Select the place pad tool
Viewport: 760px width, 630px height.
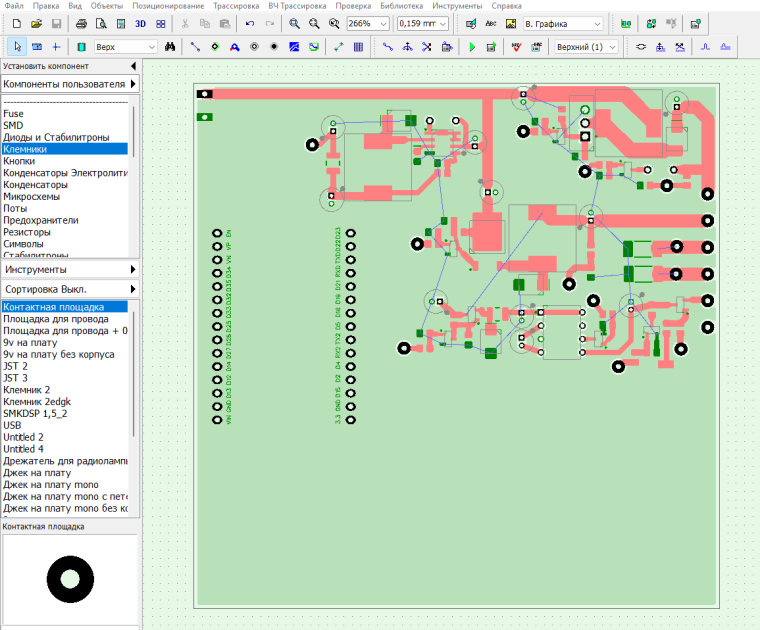point(254,47)
